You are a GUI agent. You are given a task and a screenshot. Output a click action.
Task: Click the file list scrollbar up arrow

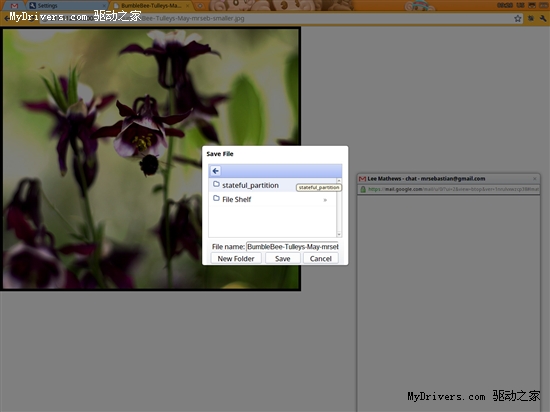339,180
